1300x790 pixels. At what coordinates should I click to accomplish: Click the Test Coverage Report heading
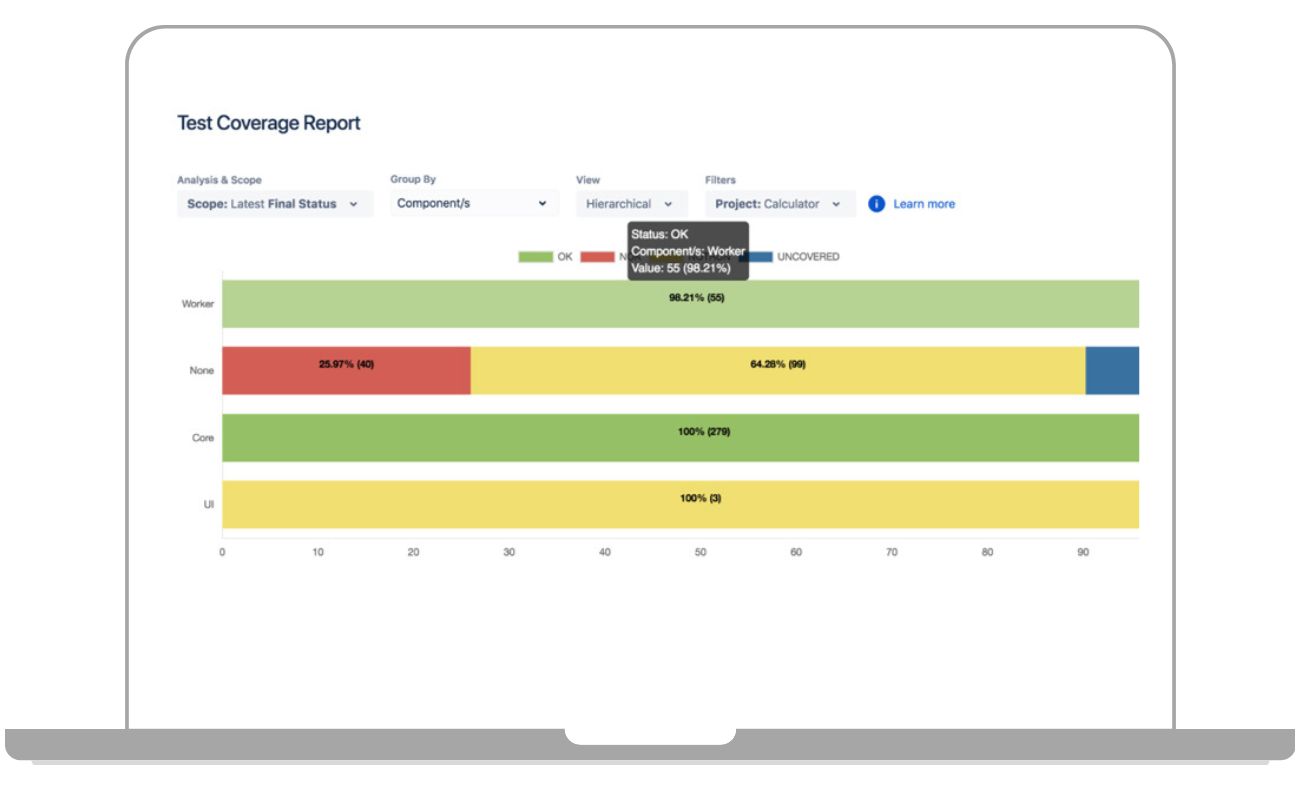coord(268,123)
